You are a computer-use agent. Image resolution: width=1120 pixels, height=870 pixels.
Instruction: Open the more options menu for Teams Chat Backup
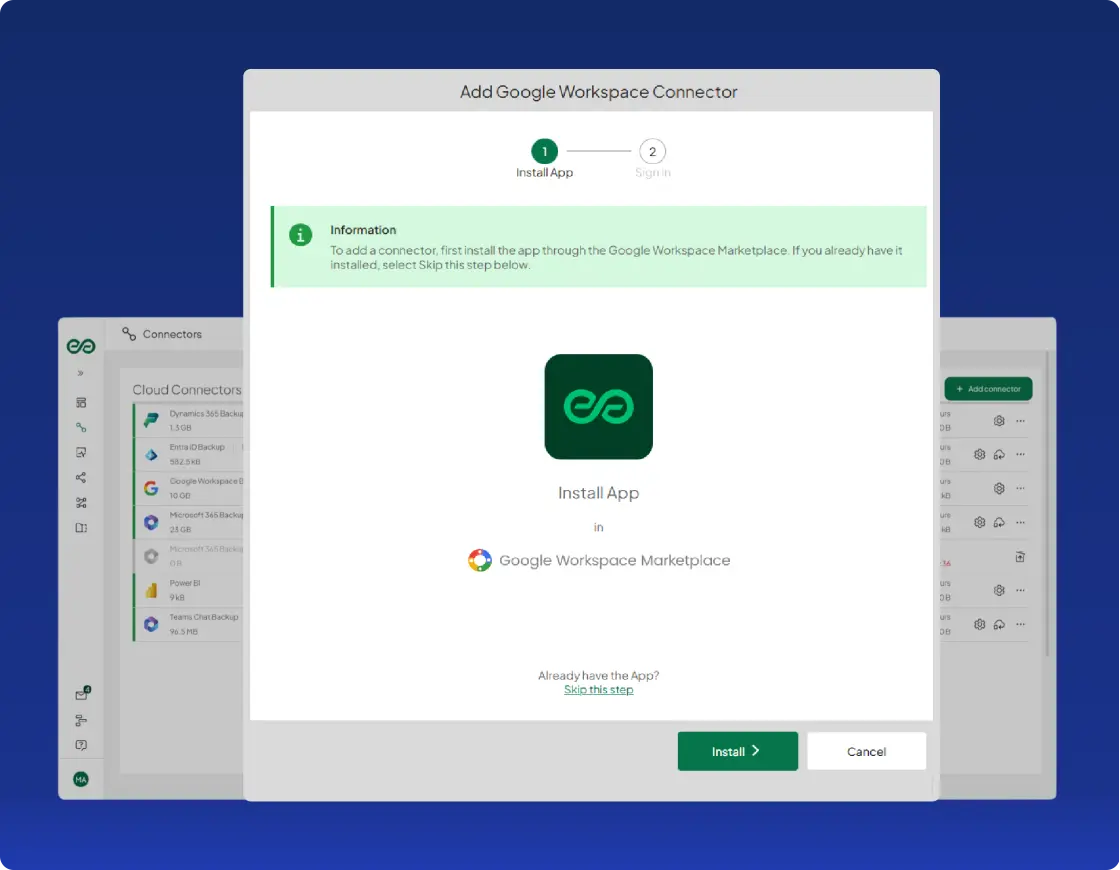(x=1020, y=624)
